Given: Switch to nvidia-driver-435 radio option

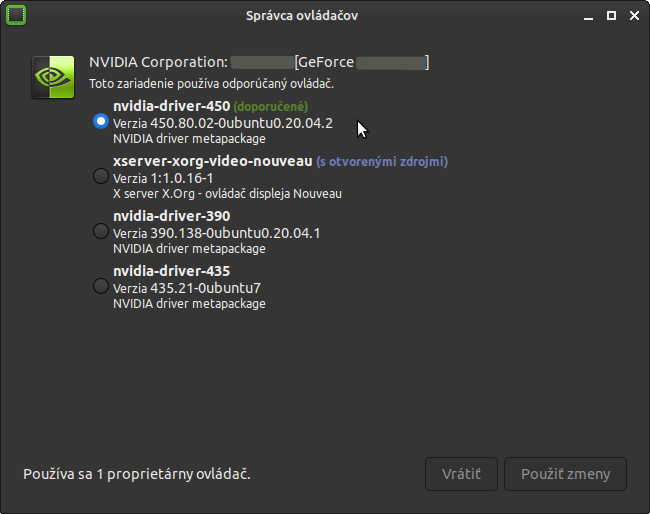Looking at the screenshot, I should (100, 286).
